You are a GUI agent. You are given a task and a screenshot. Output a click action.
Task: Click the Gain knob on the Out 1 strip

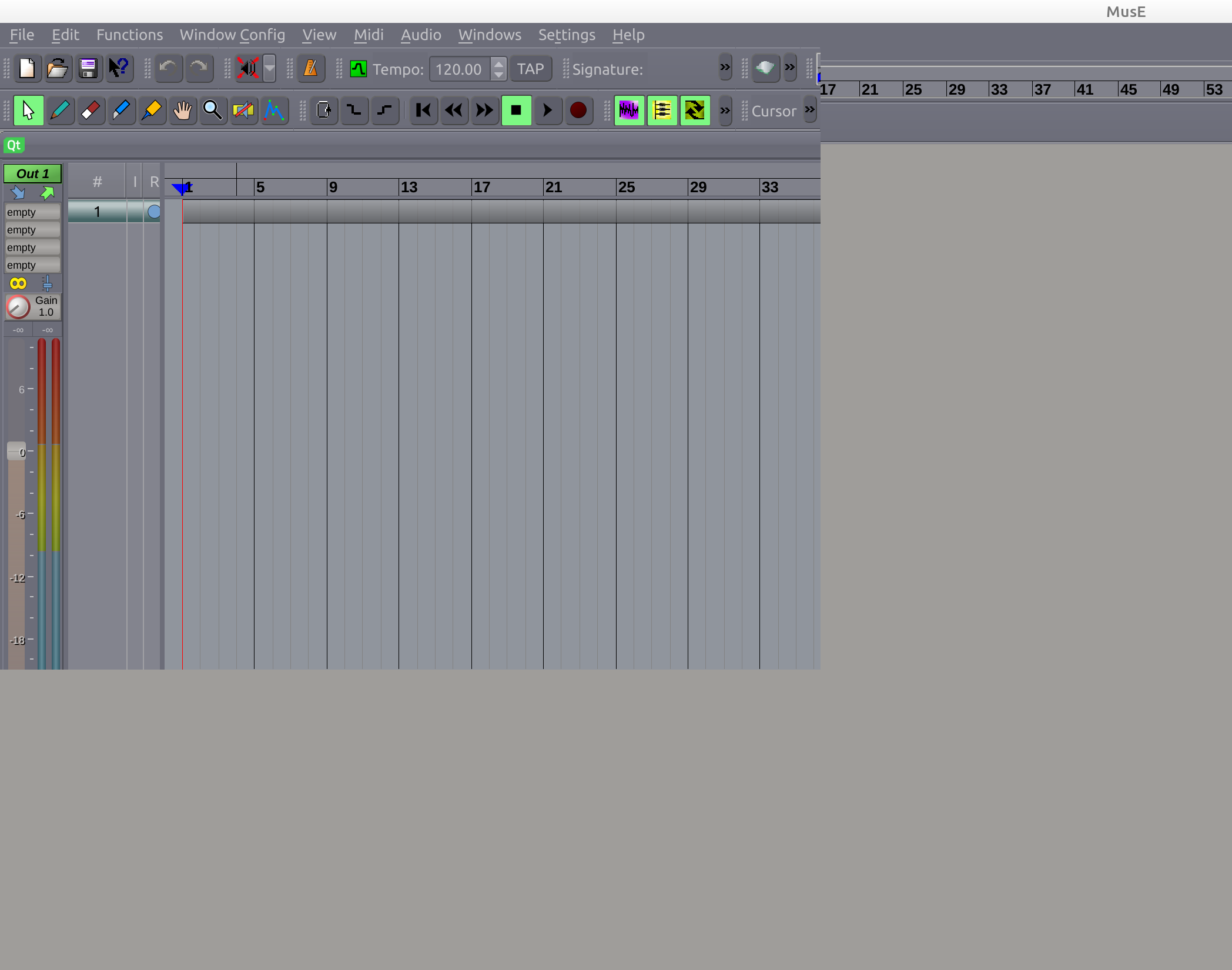(x=18, y=307)
